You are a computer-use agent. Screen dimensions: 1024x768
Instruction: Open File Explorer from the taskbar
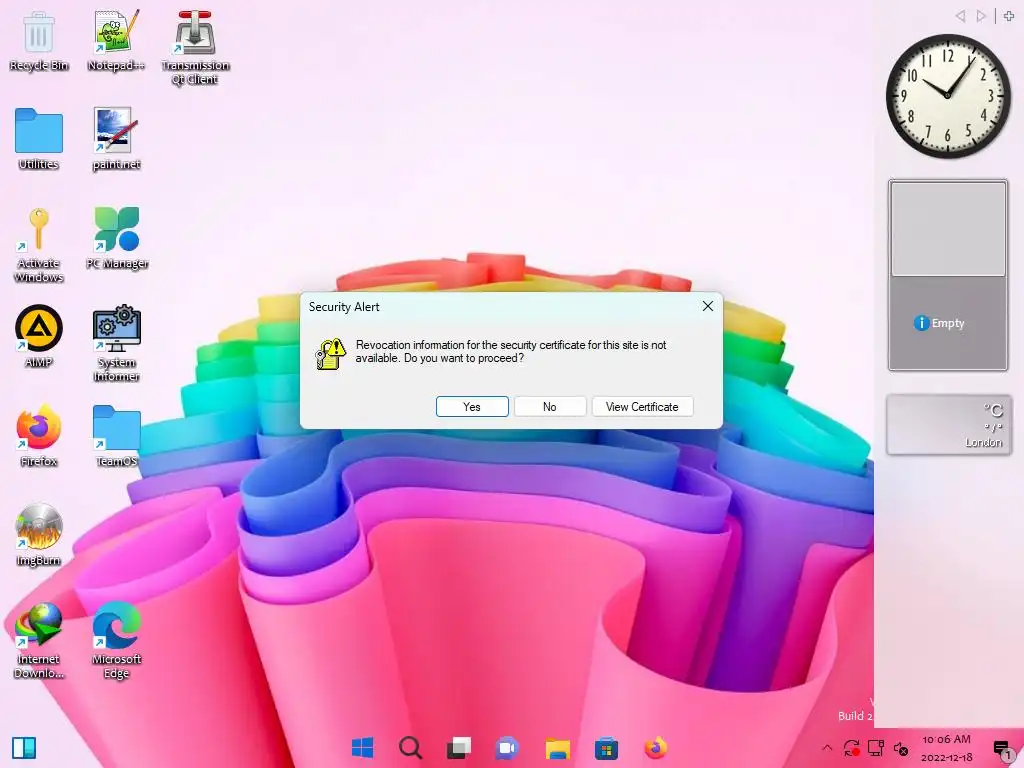(x=557, y=748)
